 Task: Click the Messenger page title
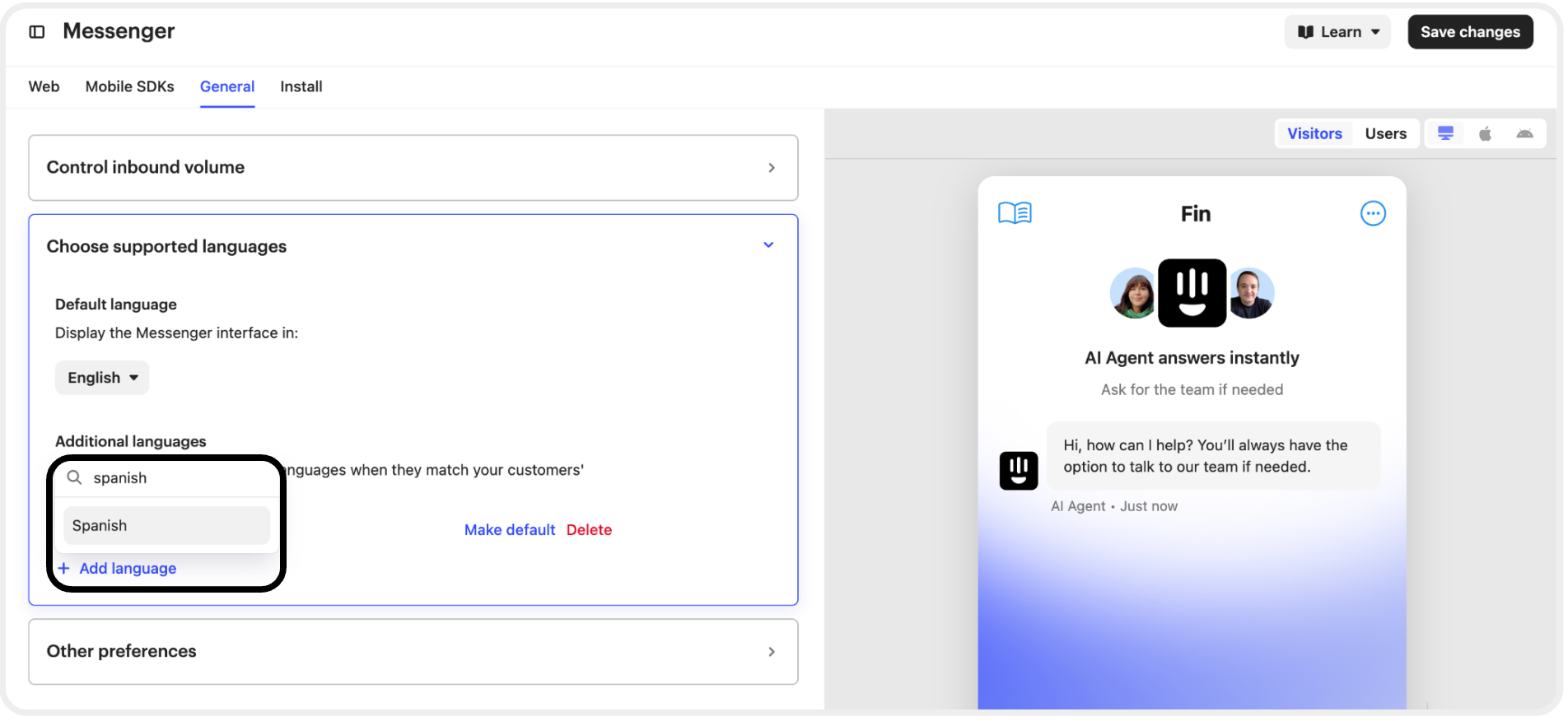[119, 31]
